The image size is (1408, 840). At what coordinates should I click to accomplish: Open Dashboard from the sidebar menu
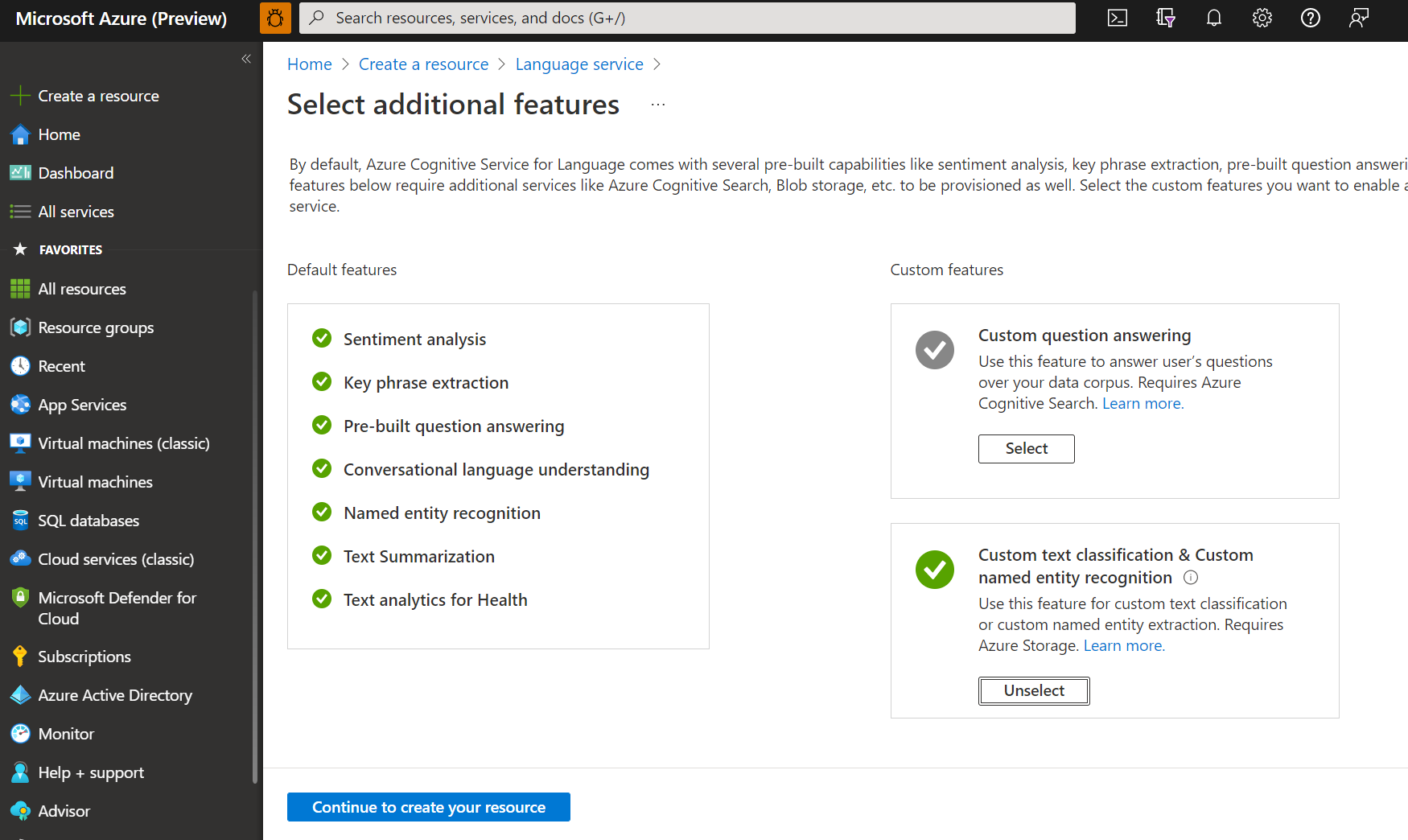pos(76,172)
